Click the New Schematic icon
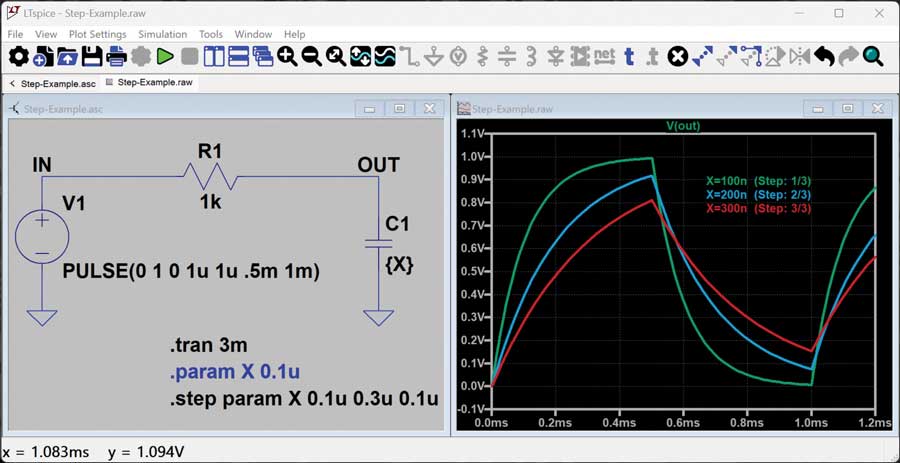The height and width of the screenshot is (463, 900). (x=42, y=57)
